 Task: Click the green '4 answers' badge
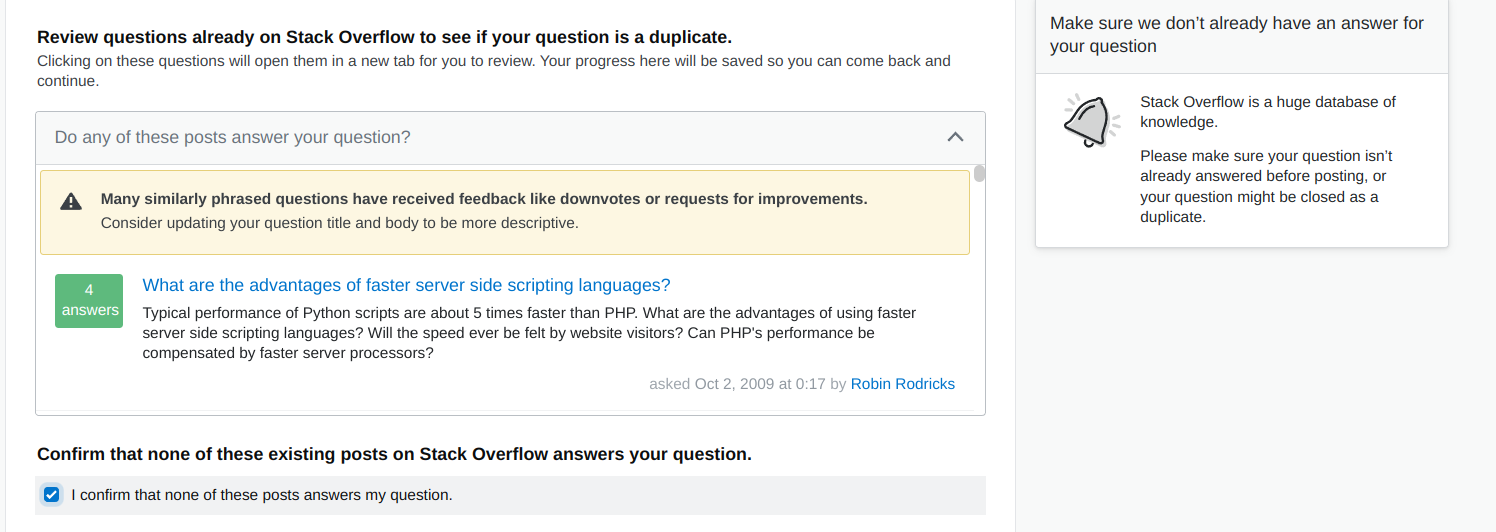(89, 300)
